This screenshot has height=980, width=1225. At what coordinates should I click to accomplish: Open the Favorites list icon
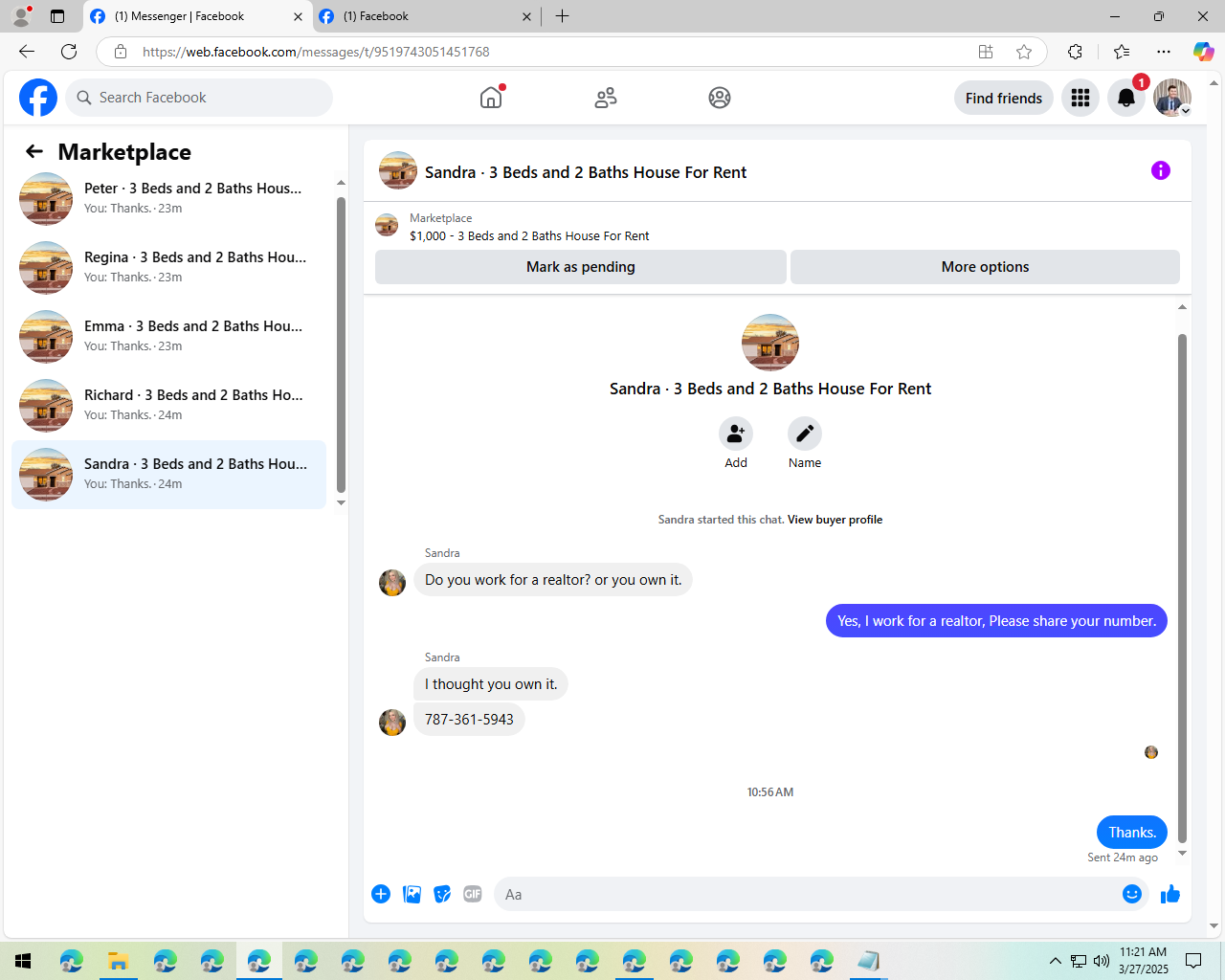[x=1122, y=52]
